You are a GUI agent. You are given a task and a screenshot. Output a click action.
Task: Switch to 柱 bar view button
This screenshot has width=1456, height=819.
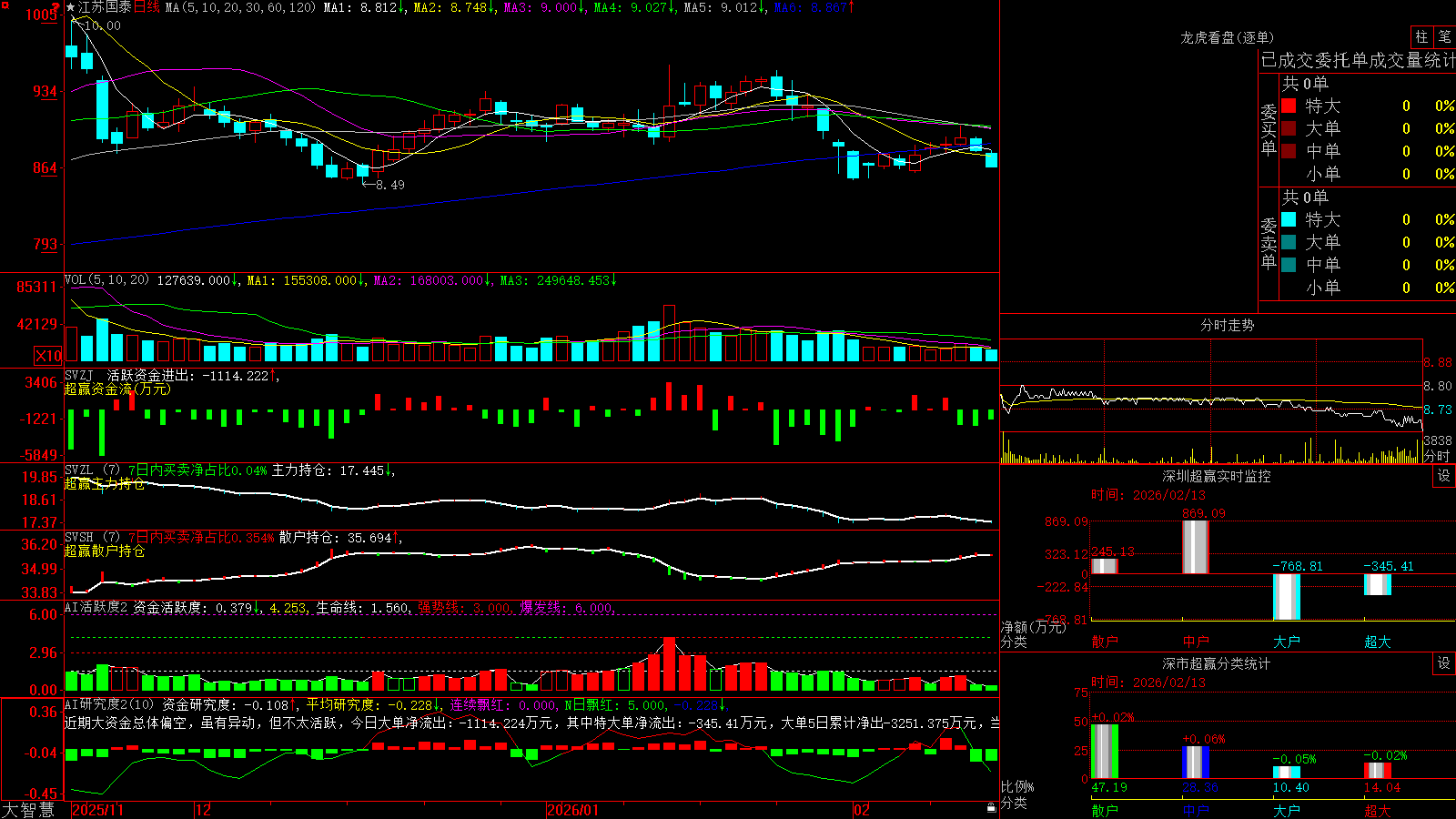pos(1421,37)
